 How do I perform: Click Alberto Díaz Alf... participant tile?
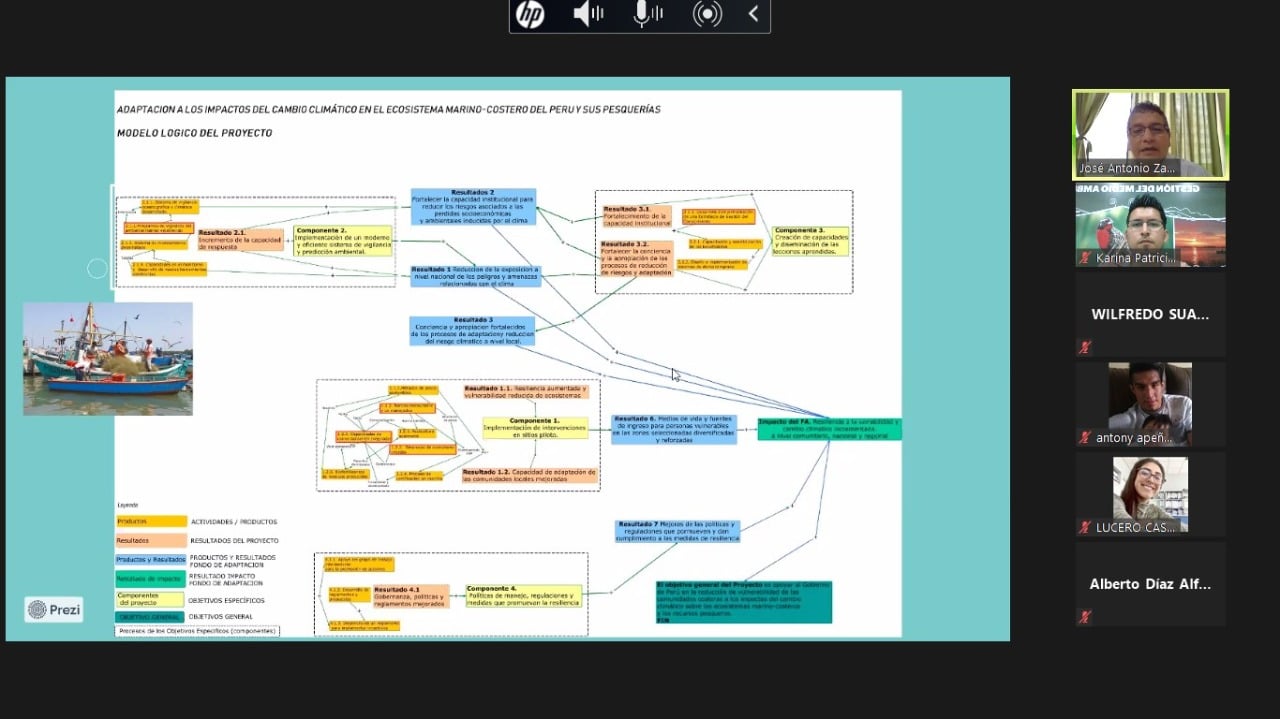coord(1150,584)
